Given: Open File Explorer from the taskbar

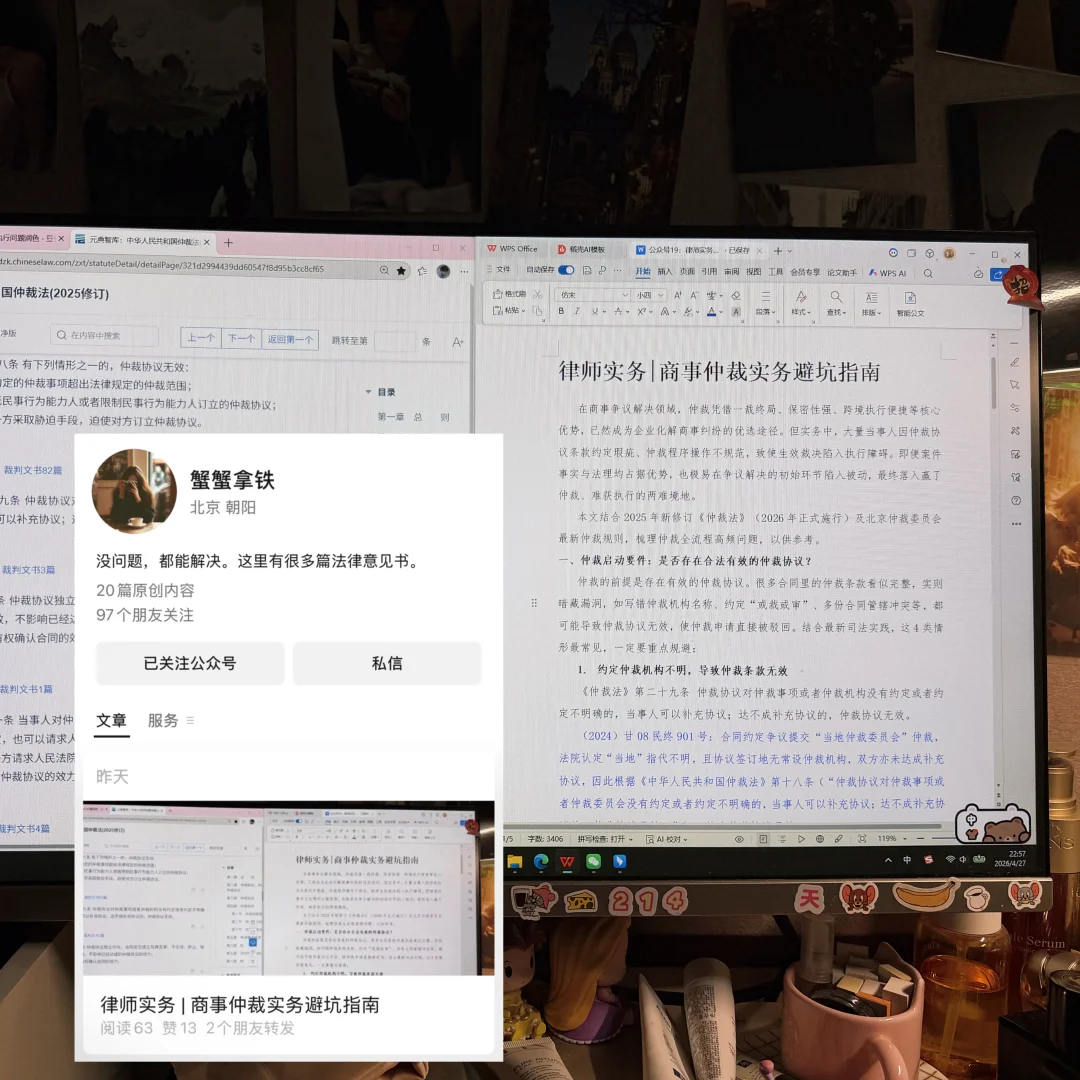Looking at the screenshot, I should (515, 861).
